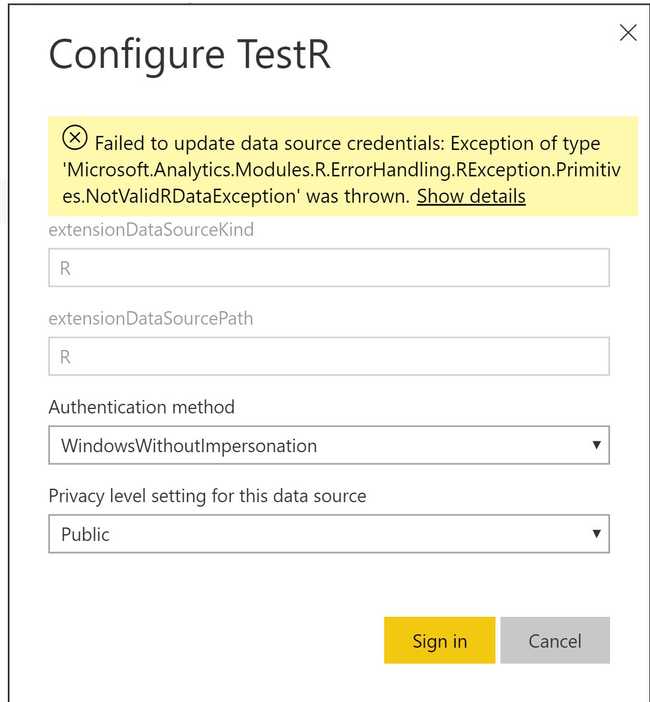Close the Configure TestR dialog
The width and height of the screenshot is (650, 702).
pos(628,33)
